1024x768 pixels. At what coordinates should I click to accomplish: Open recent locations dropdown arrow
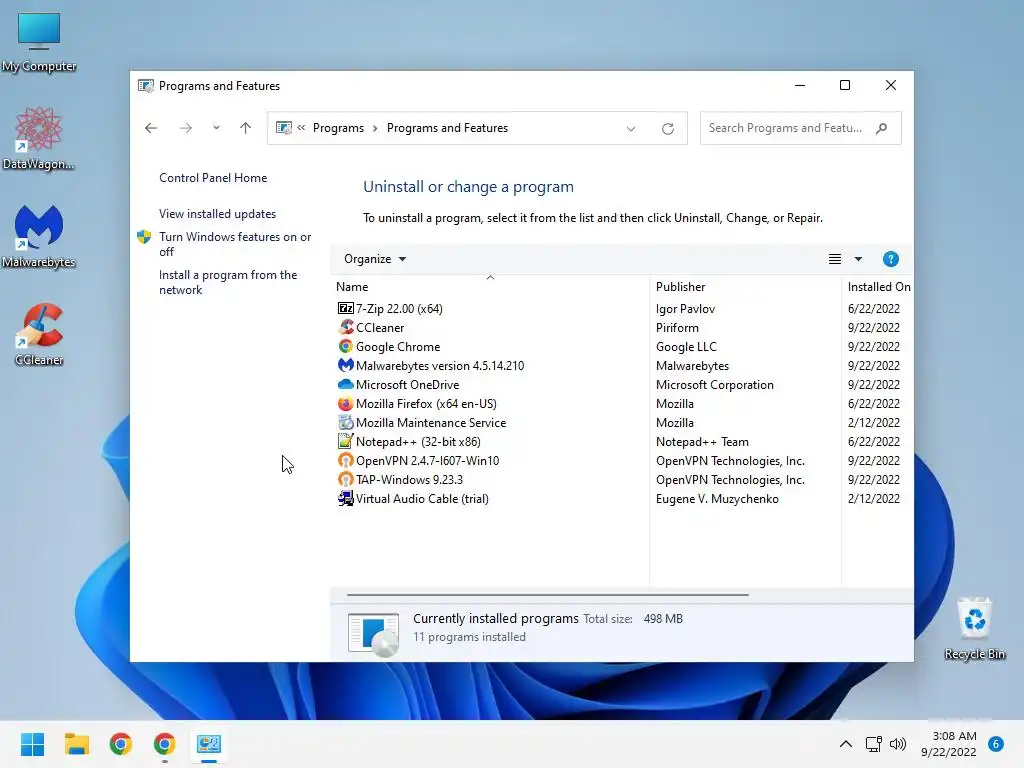(x=216, y=128)
